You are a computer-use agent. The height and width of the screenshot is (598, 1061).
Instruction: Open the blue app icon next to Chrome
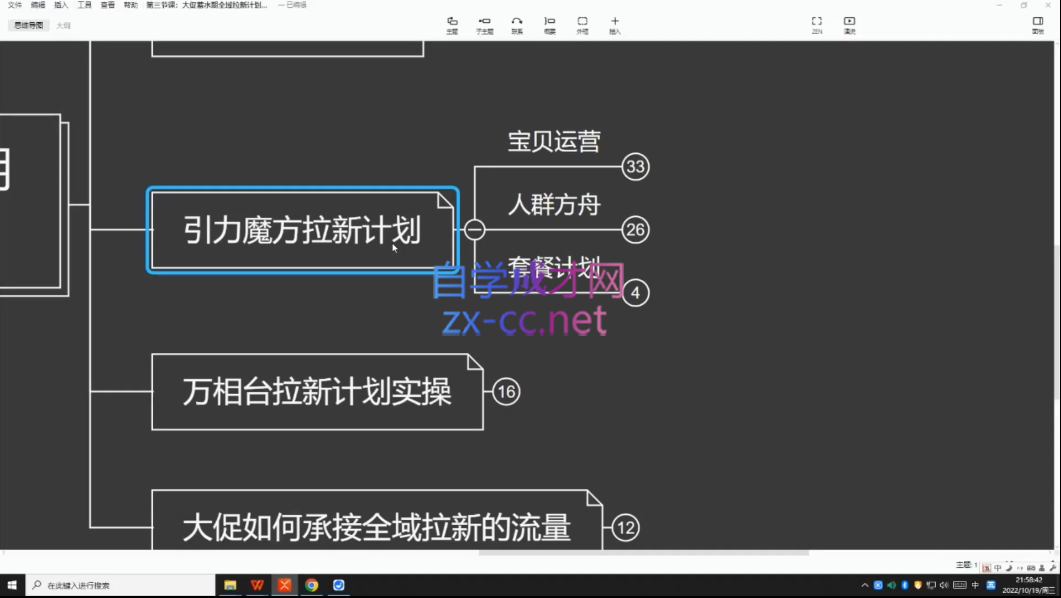tap(338, 585)
